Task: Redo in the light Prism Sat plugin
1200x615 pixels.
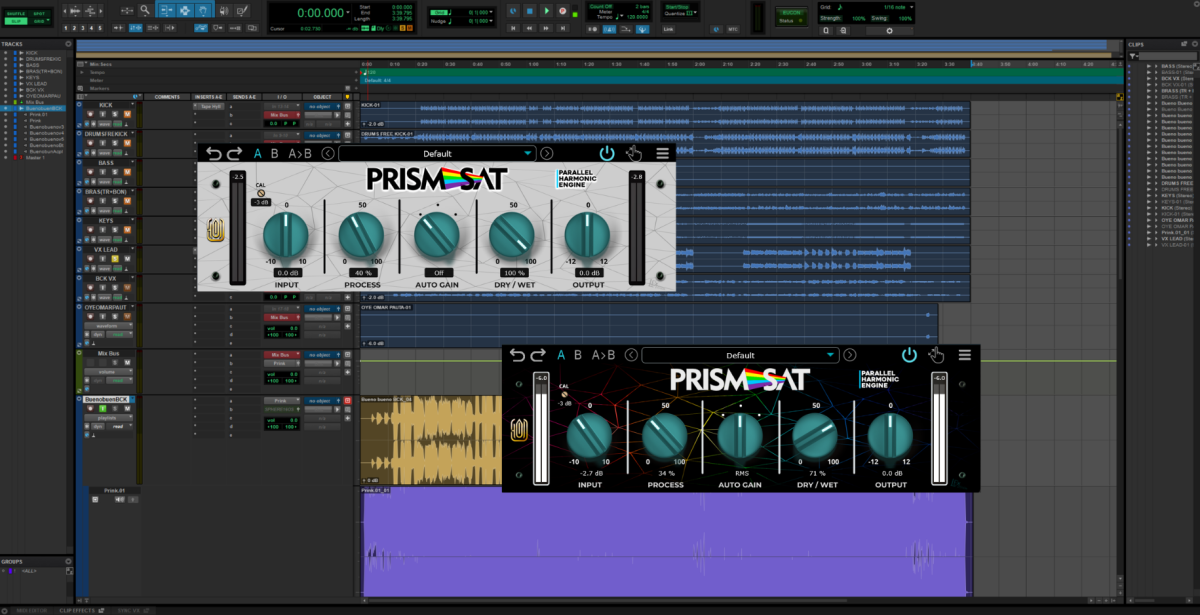Action: click(234, 153)
